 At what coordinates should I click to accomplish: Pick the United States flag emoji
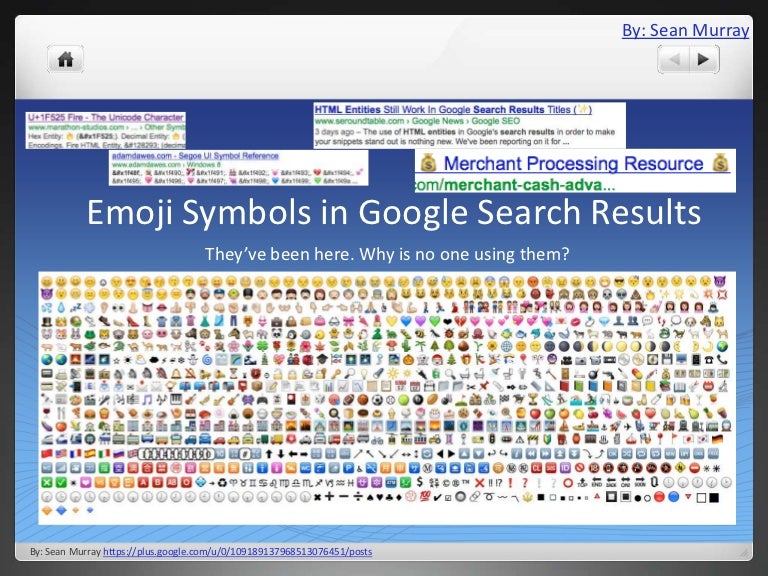click(x=61, y=453)
